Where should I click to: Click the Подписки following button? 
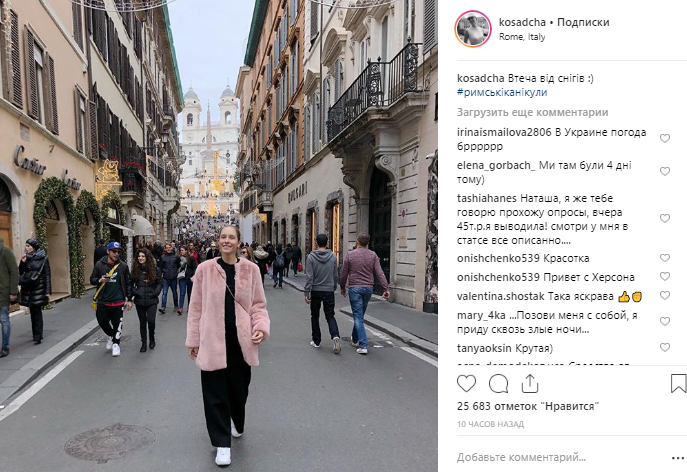click(583, 22)
